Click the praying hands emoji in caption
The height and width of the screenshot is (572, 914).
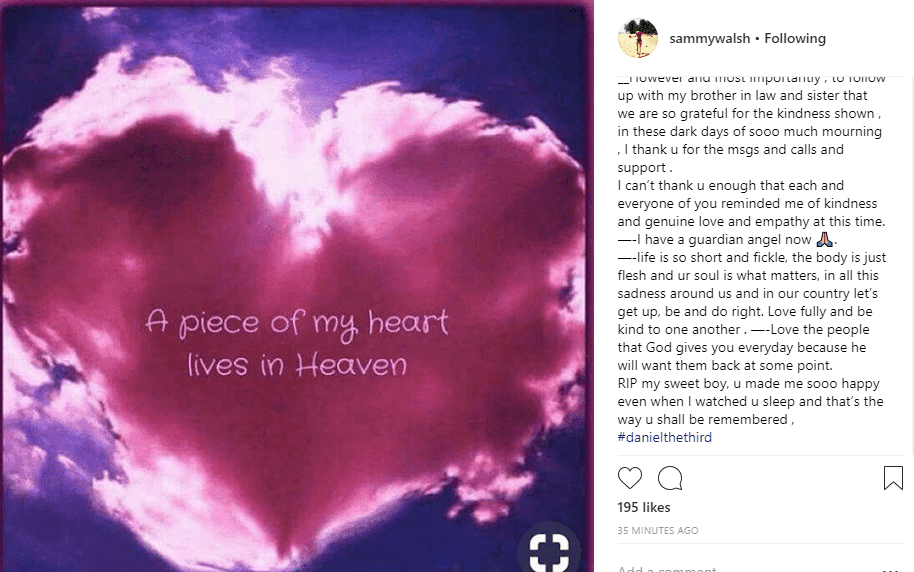(x=824, y=239)
